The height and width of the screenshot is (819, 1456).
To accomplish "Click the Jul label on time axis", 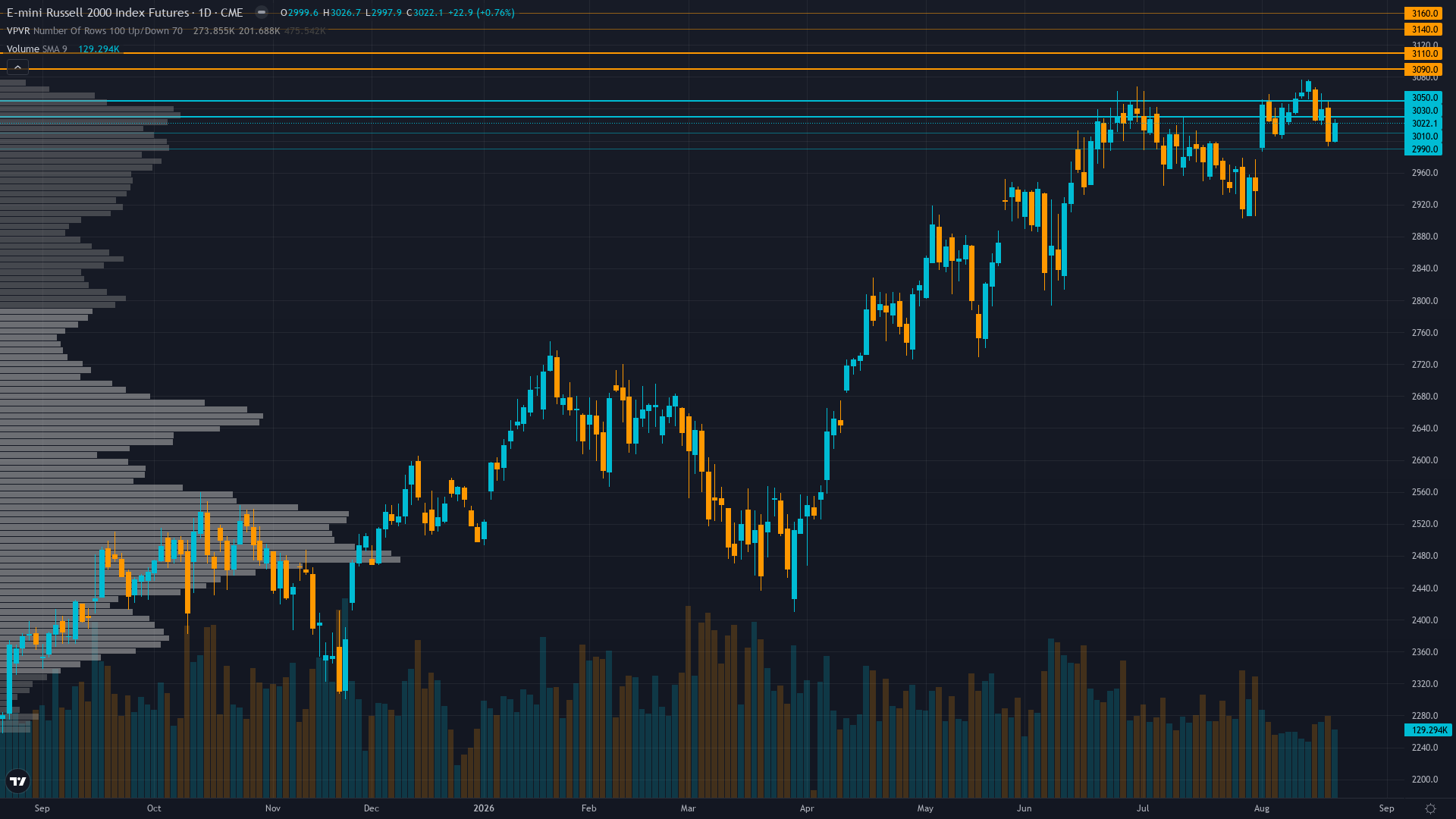I will (1143, 808).
